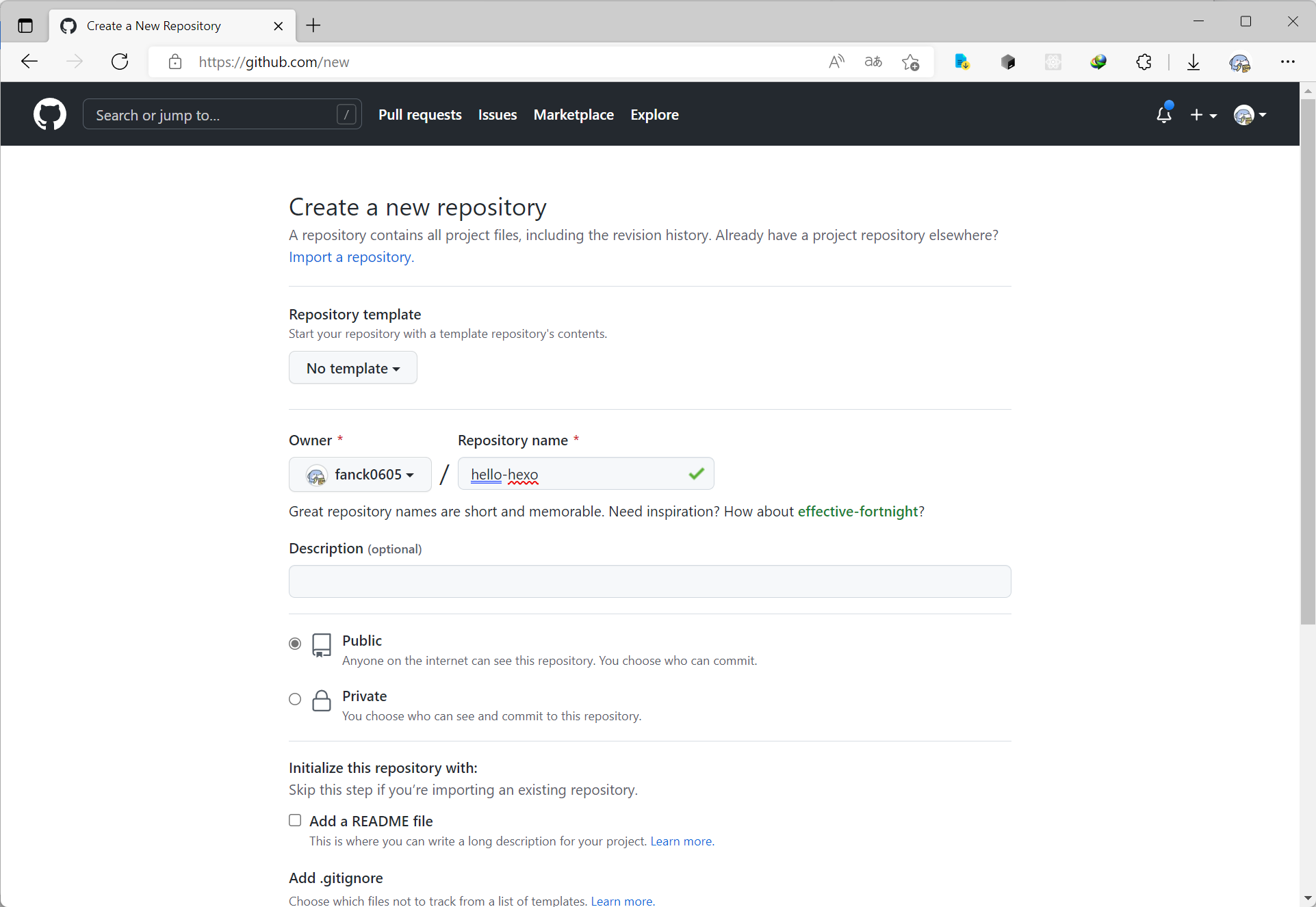This screenshot has width=1316, height=907.
Task: Maximize the browser window
Action: (1246, 21)
